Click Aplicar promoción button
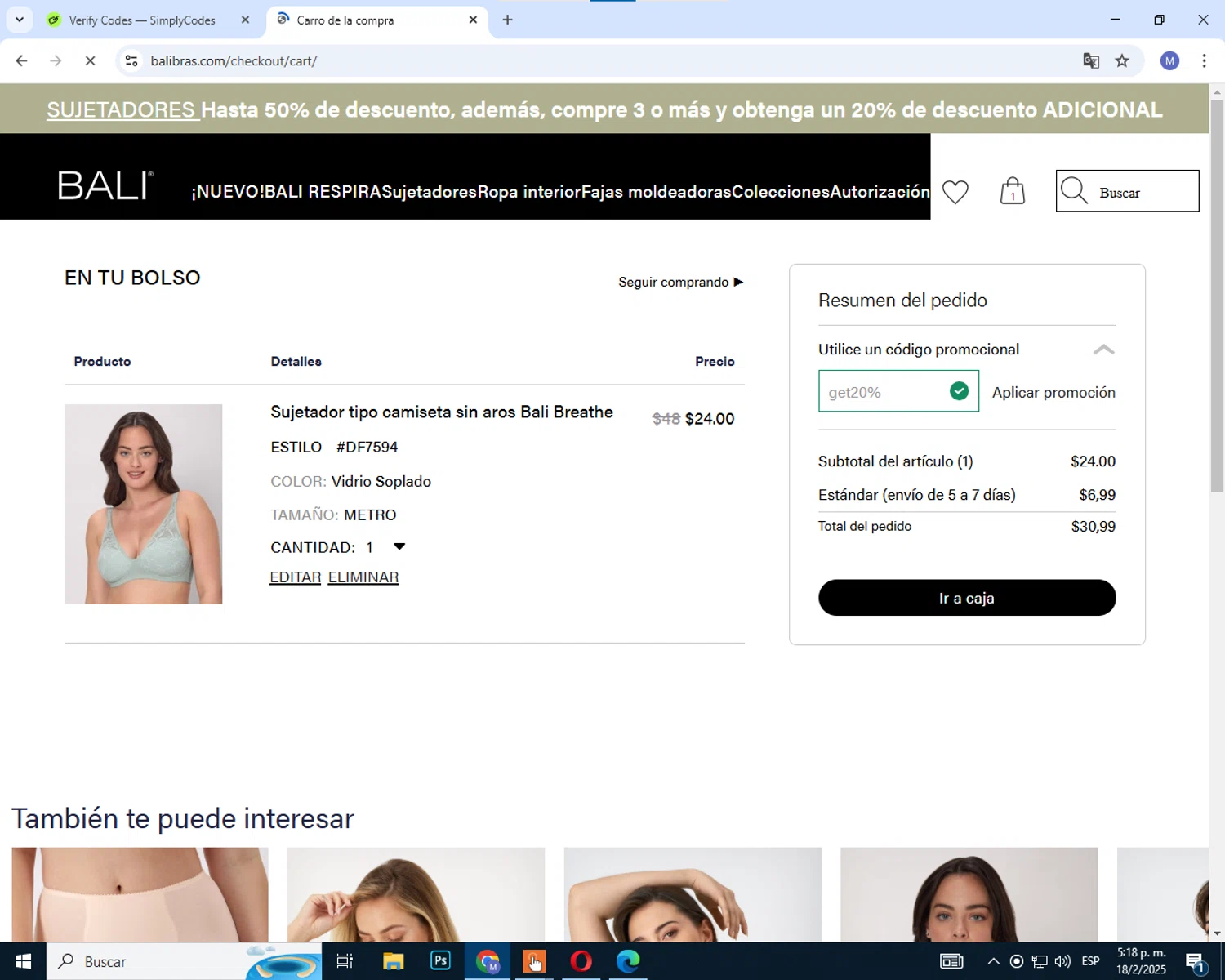Screen dimensions: 1225x980 click(1053, 392)
